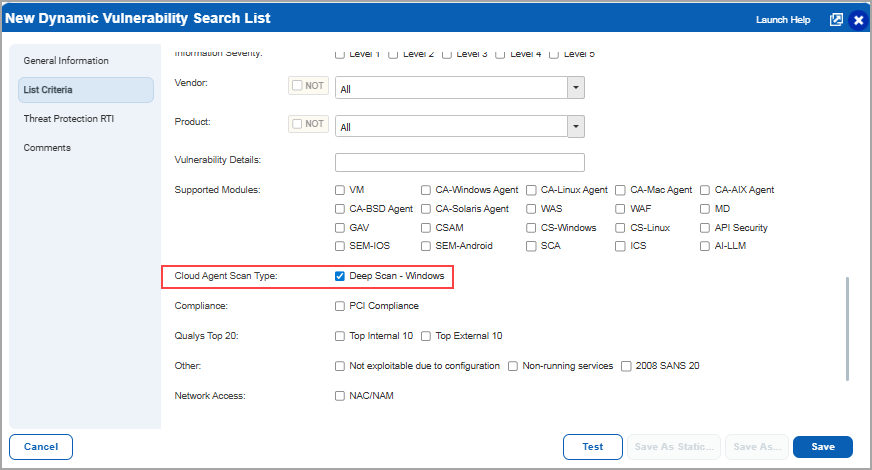
Task: Expand the Product dropdown arrow
Action: 576,126
